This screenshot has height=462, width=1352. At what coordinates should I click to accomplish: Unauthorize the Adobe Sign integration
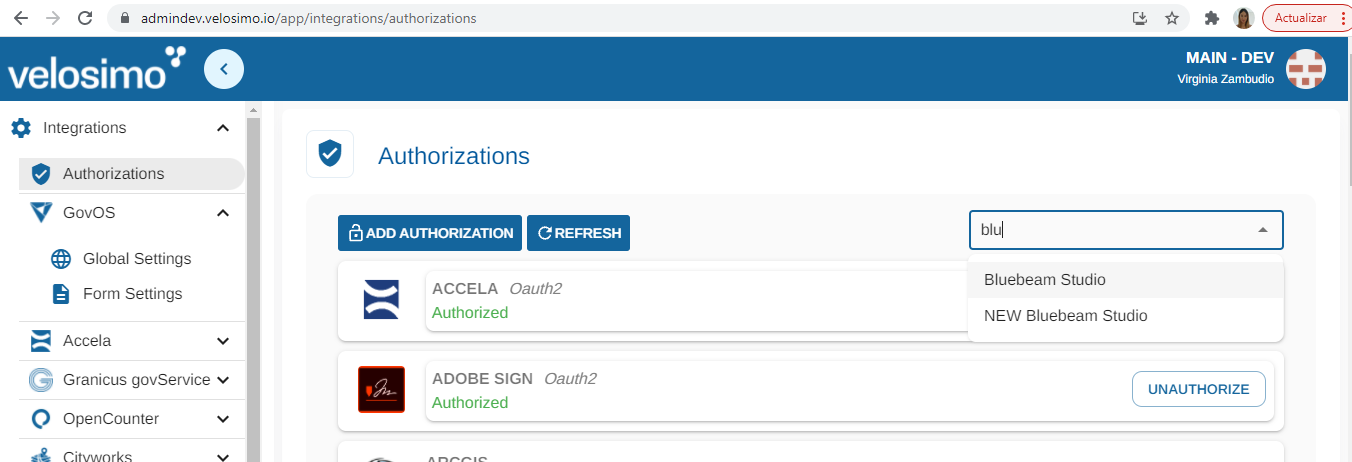click(1199, 389)
